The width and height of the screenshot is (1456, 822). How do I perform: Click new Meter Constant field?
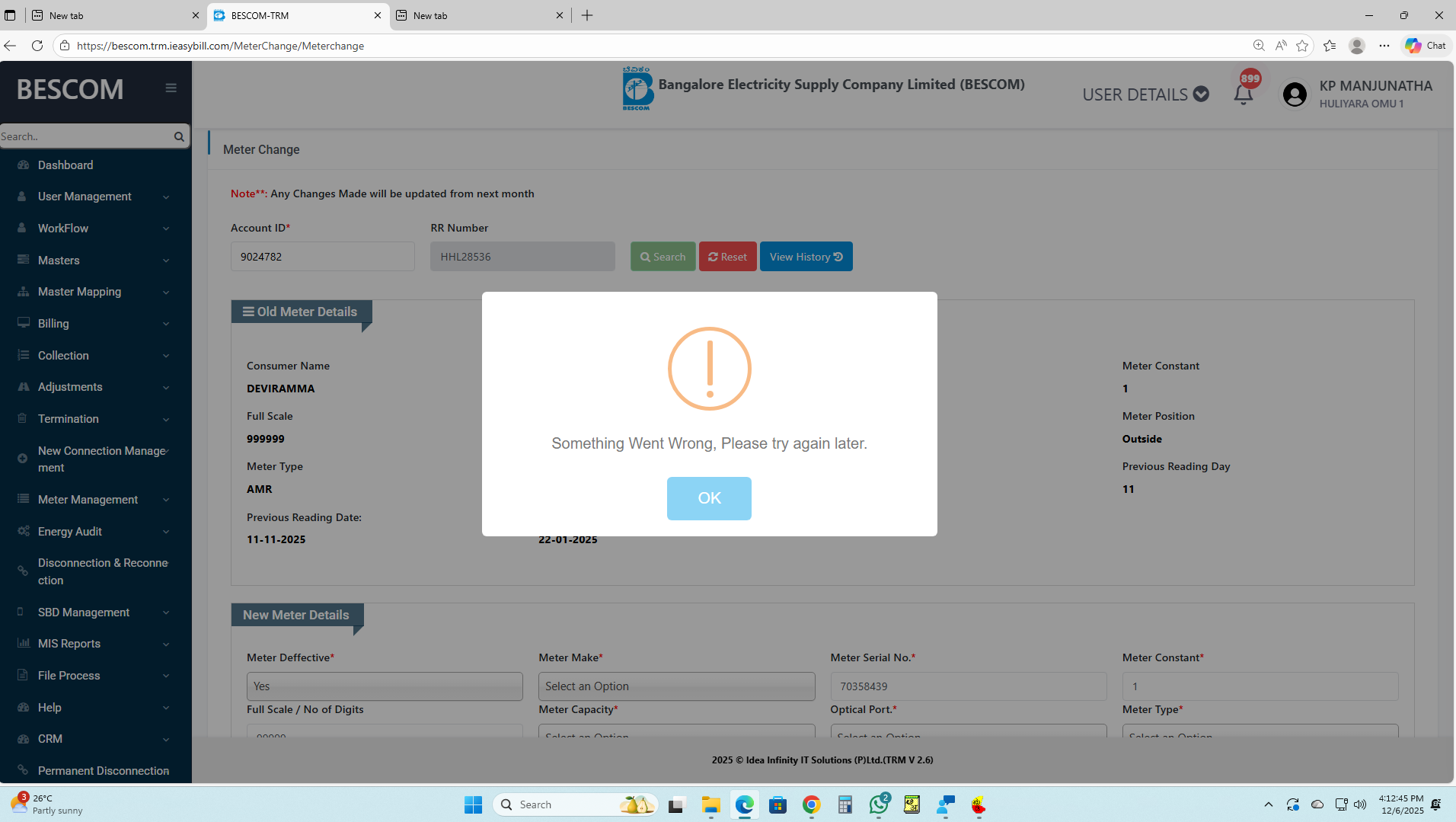tap(1260, 686)
